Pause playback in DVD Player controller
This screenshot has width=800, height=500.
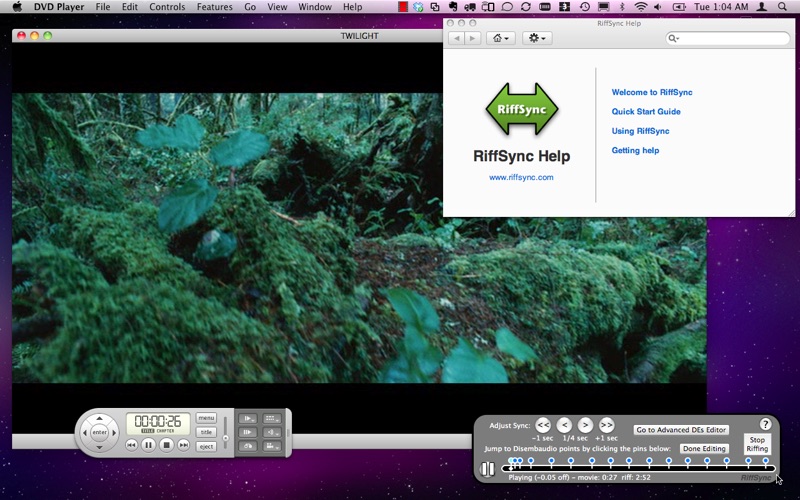tap(148, 445)
